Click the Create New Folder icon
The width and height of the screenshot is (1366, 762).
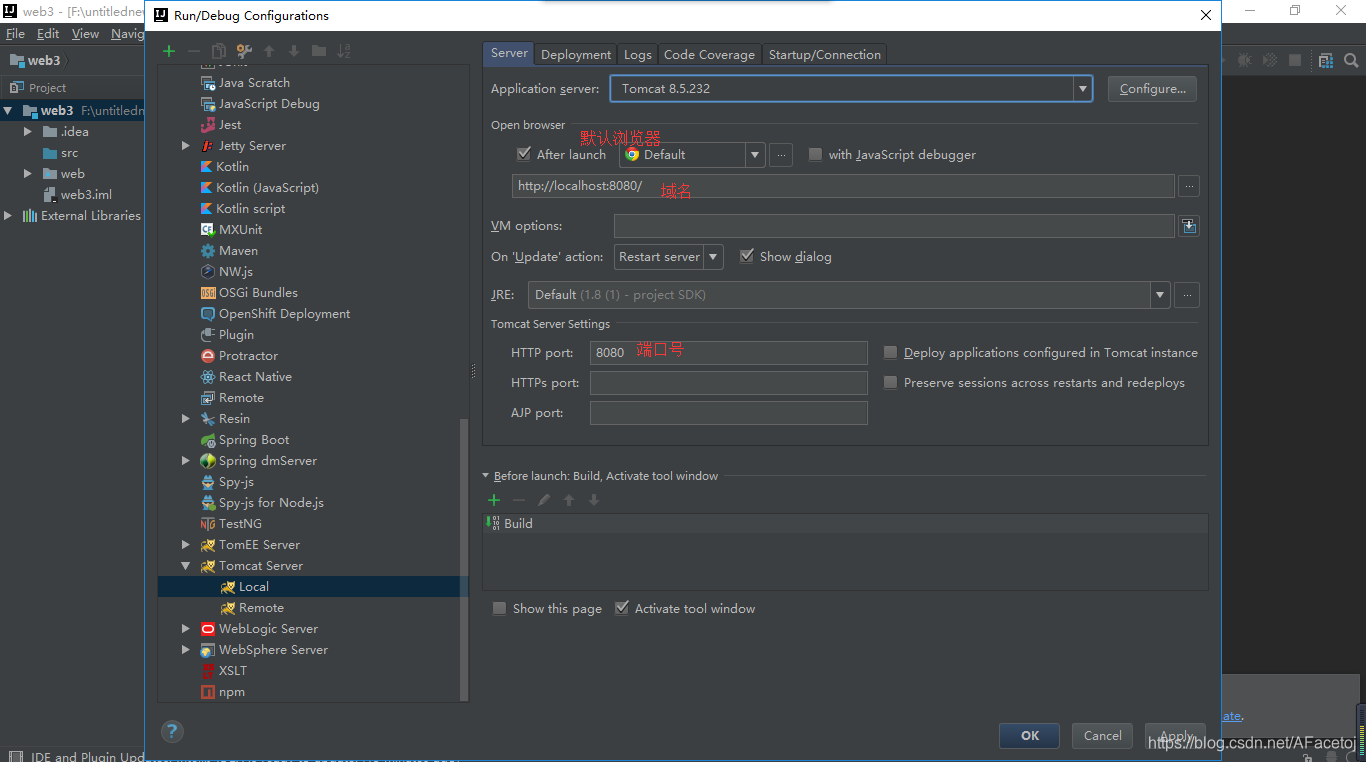tap(319, 51)
